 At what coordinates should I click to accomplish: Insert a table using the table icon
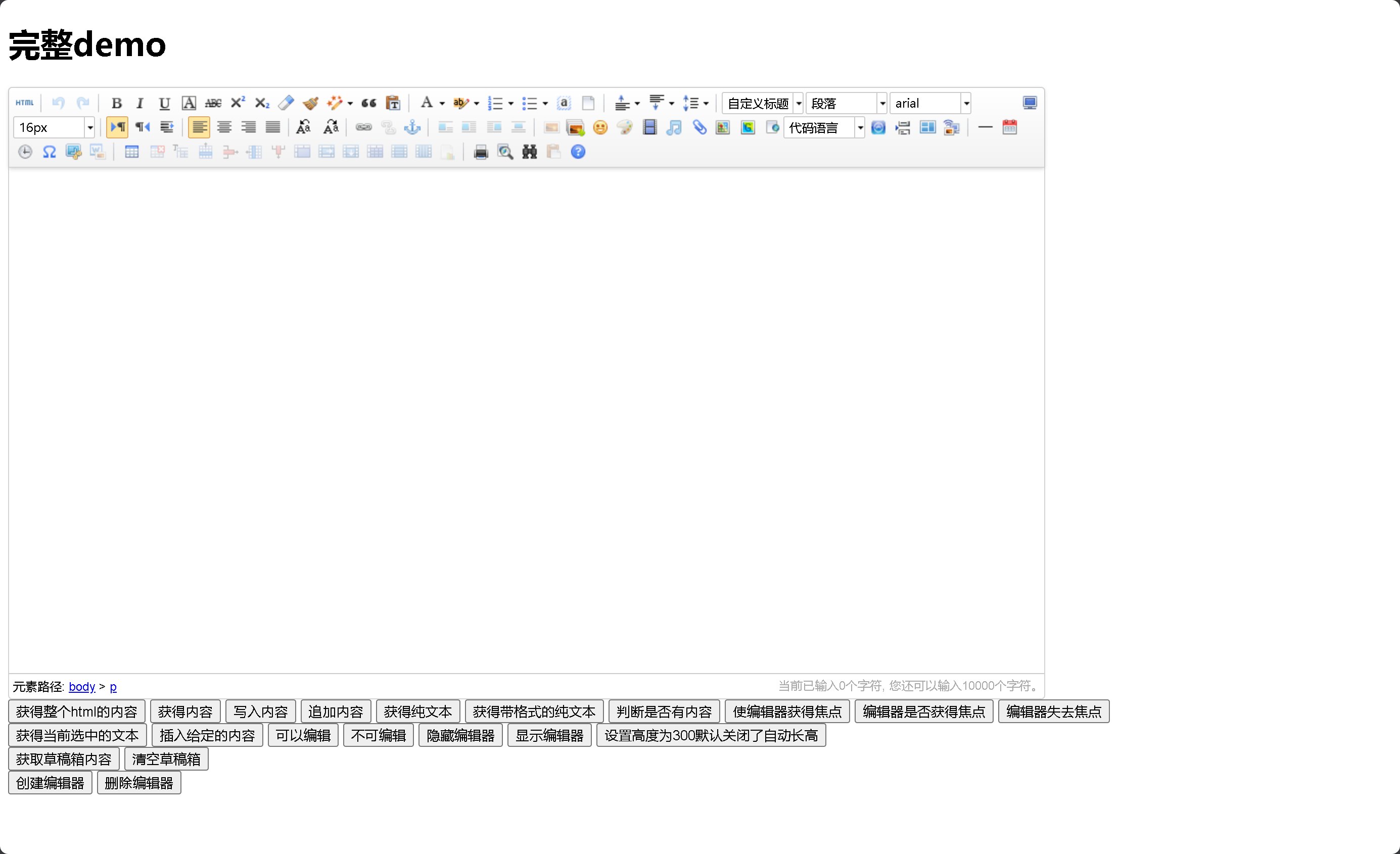point(131,152)
